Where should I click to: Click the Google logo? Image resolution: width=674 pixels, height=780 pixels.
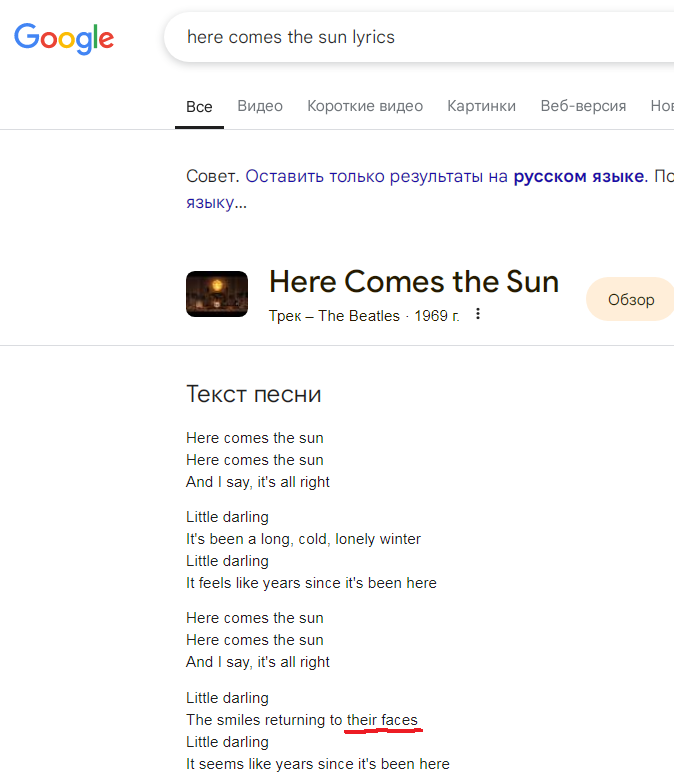click(x=64, y=38)
